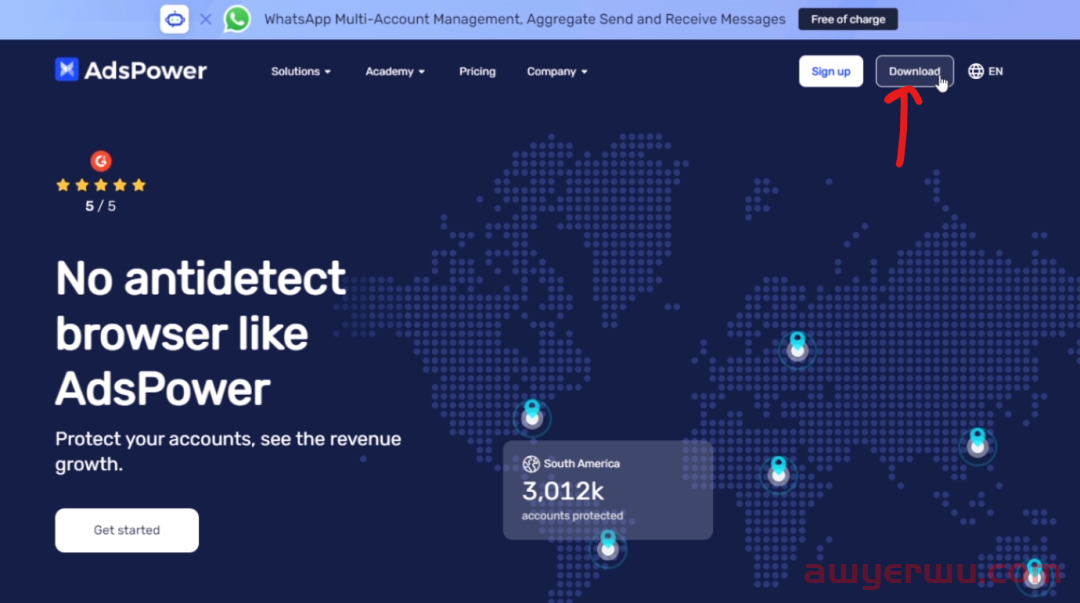Click the Get started button
Image resolution: width=1080 pixels, height=603 pixels.
[x=127, y=530]
